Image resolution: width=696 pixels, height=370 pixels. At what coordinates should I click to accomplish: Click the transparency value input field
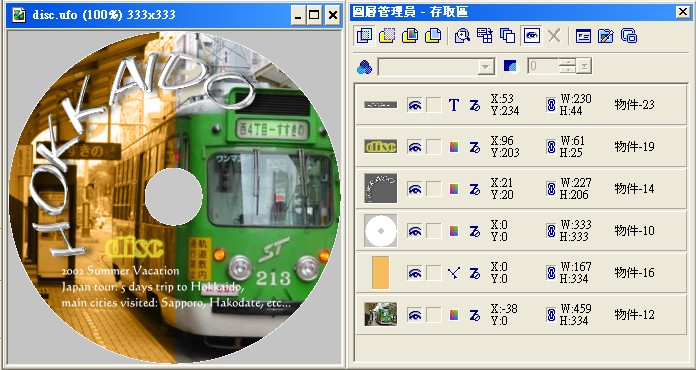[x=543, y=67]
